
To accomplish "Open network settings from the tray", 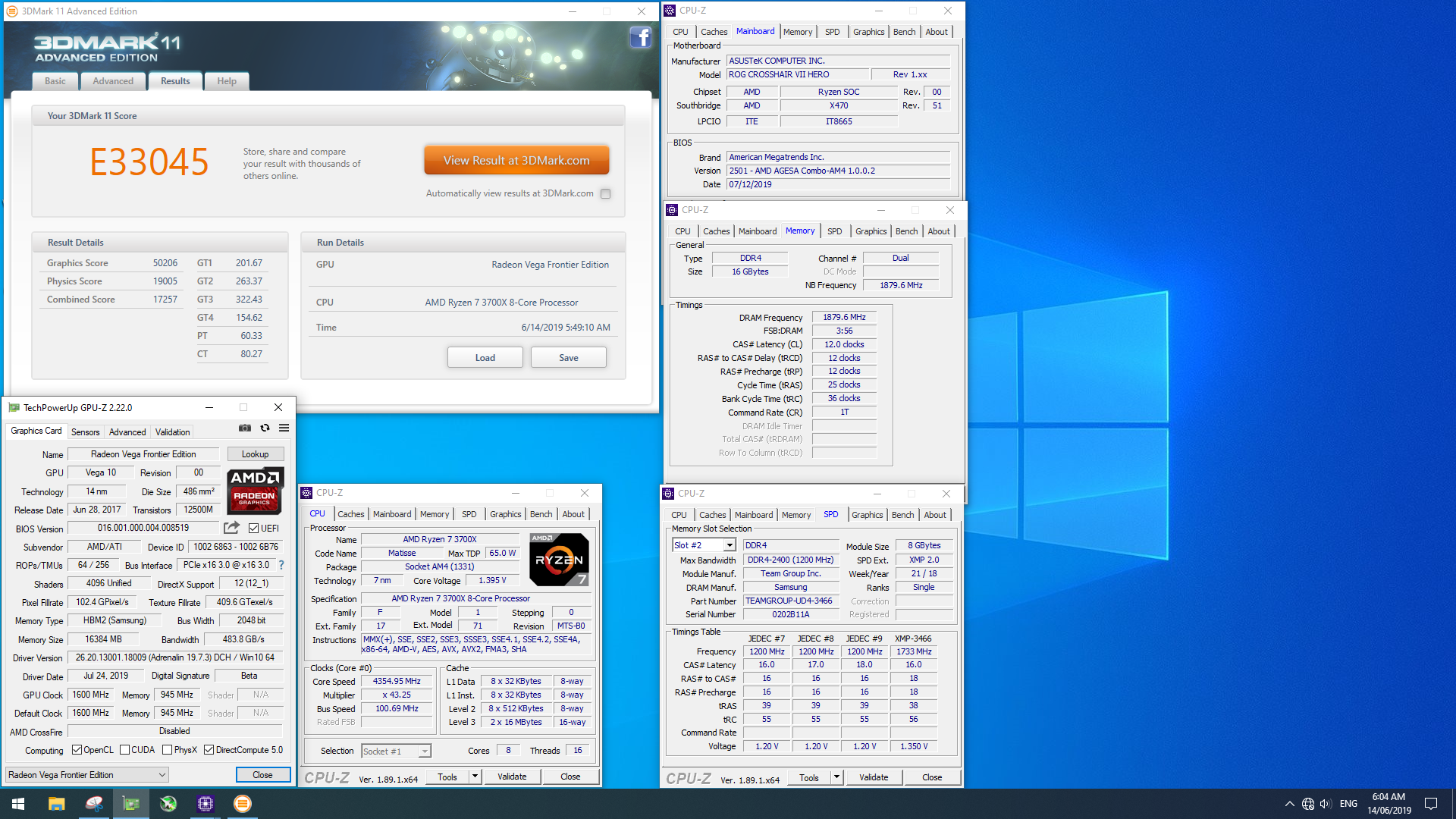I will (x=1308, y=804).
